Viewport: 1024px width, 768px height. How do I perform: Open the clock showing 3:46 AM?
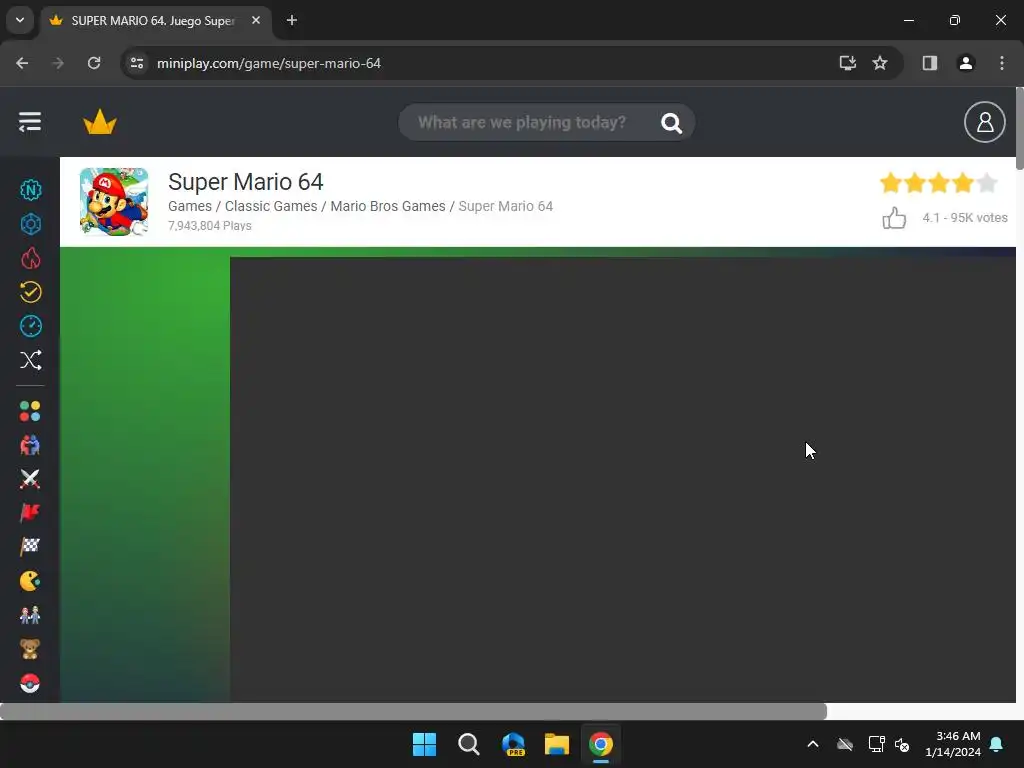(x=953, y=744)
